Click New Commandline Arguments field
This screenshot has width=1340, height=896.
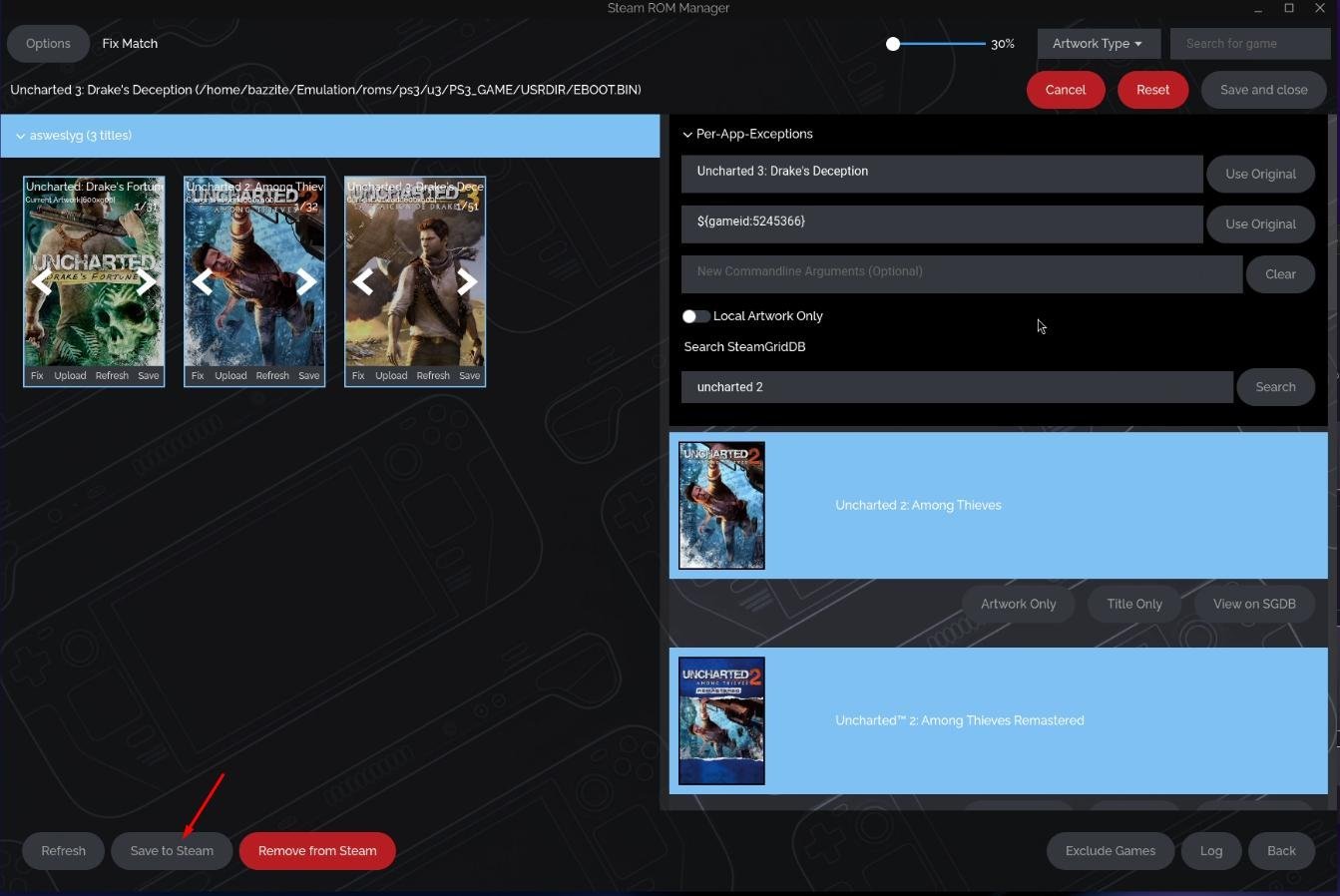[x=962, y=273]
